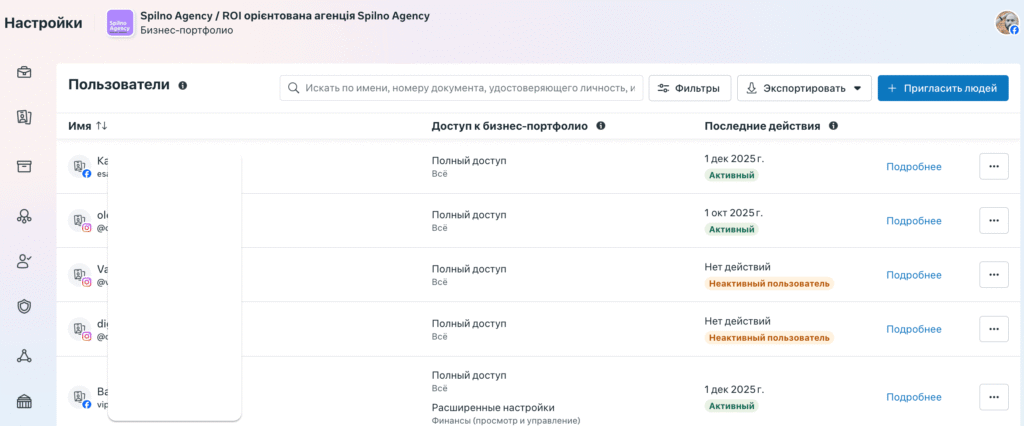Select the shield security icon in sidebar
This screenshot has height=426, width=1024.
(x=24, y=307)
